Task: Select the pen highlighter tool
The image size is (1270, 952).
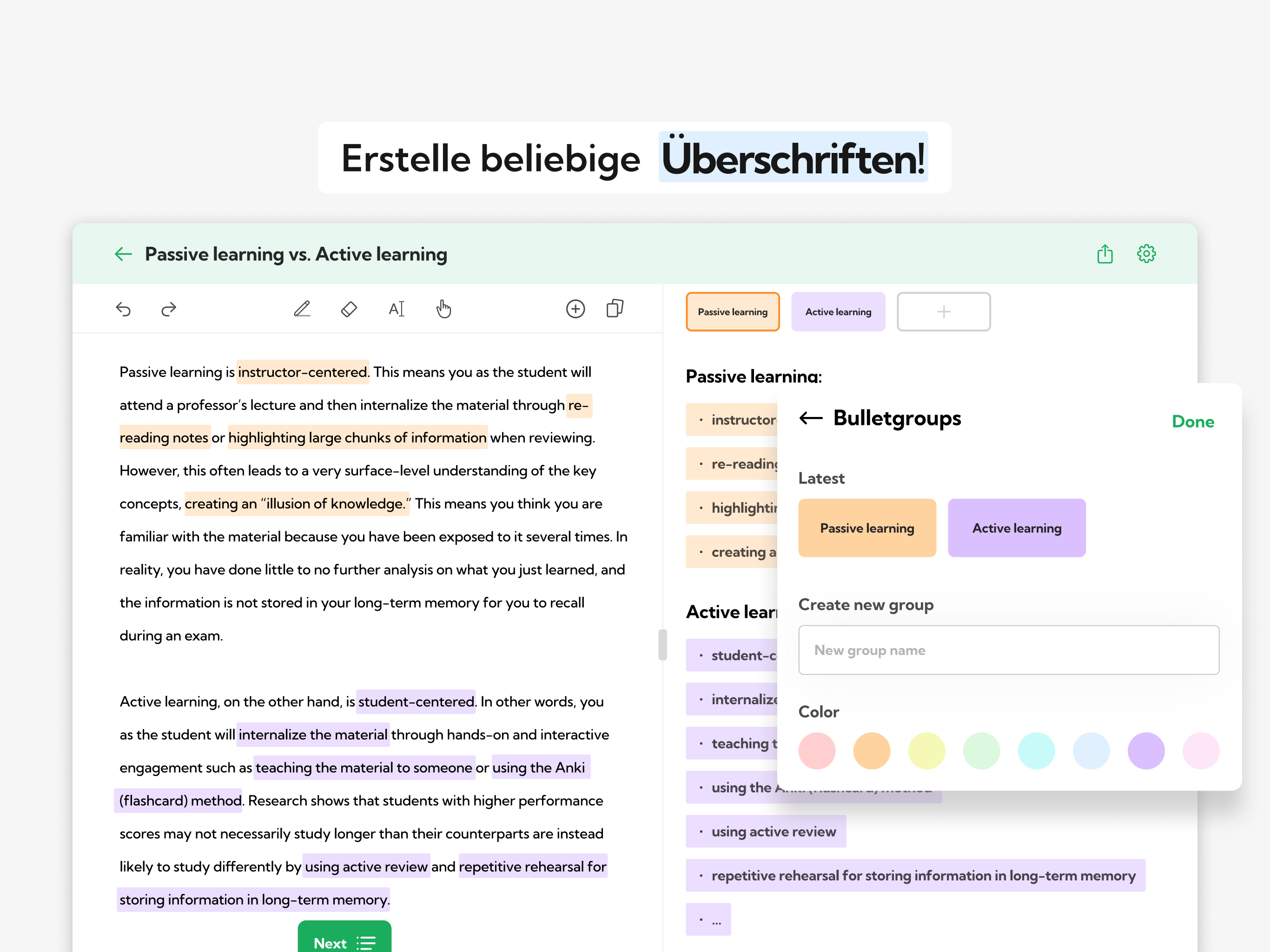Action: coord(302,309)
